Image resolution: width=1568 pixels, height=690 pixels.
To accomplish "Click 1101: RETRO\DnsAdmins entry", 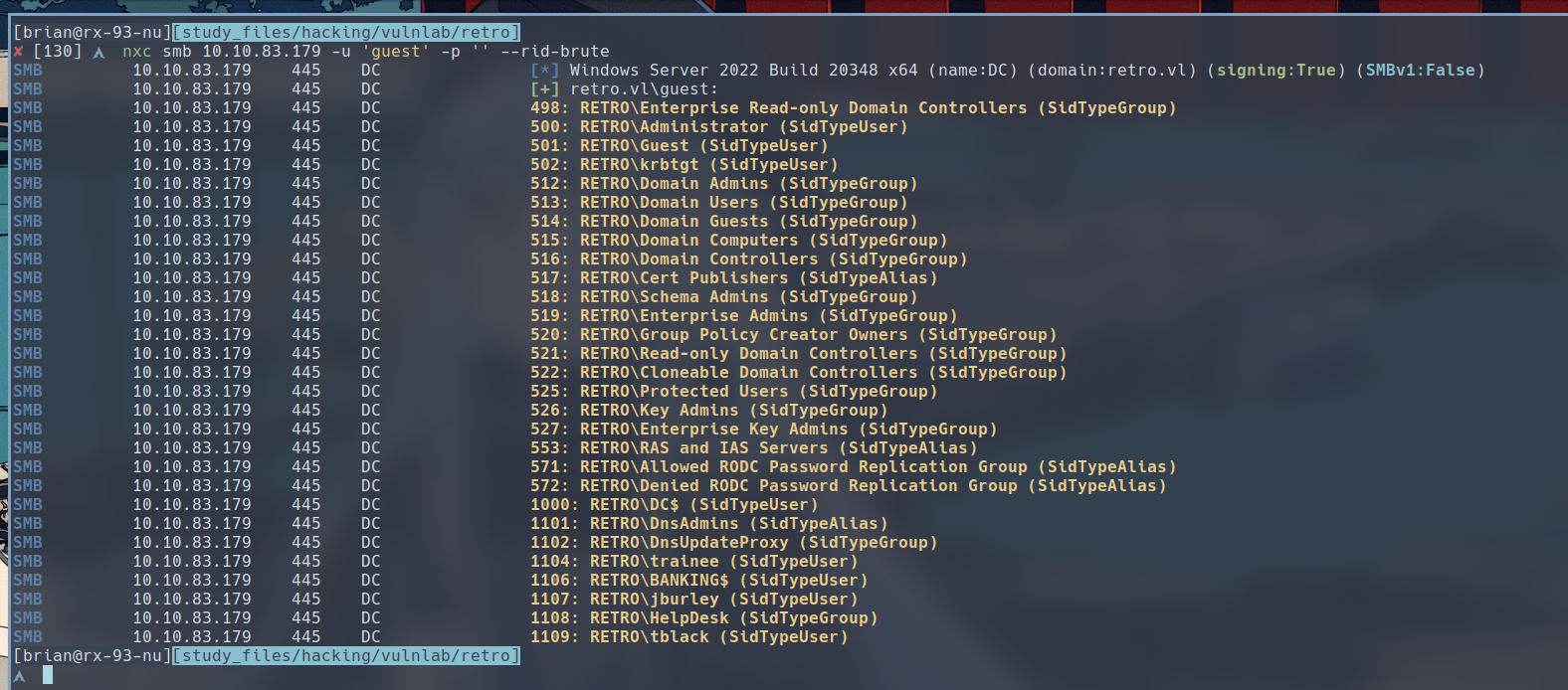I will [x=709, y=524].
